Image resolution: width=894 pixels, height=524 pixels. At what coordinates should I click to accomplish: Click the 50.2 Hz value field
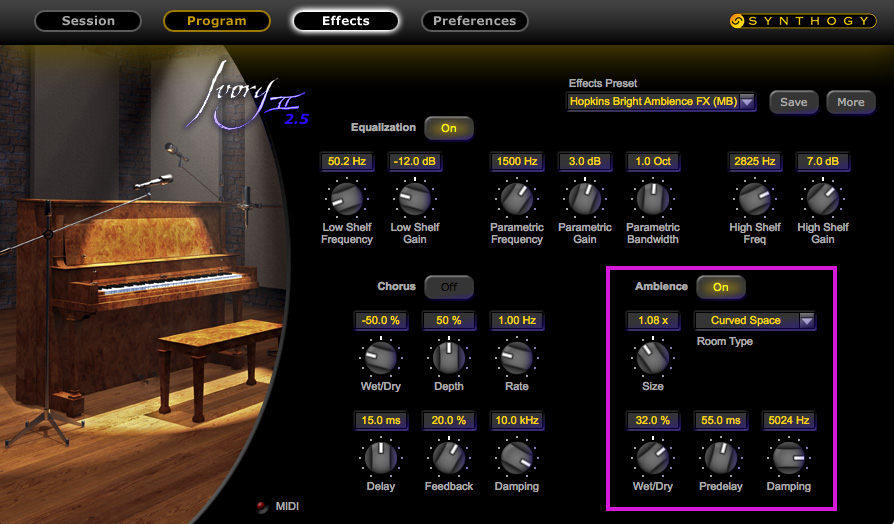[x=347, y=161]
